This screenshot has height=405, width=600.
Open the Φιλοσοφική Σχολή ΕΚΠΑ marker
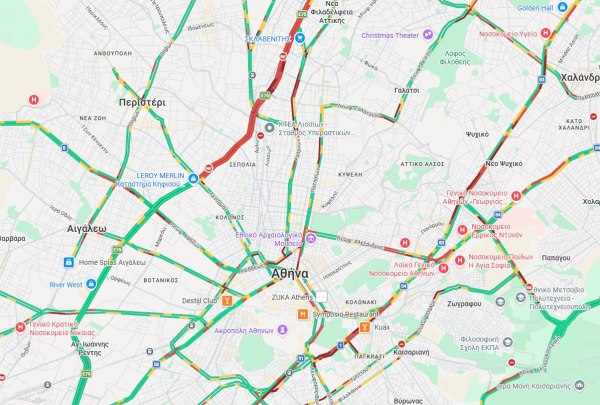click(507, 342)
